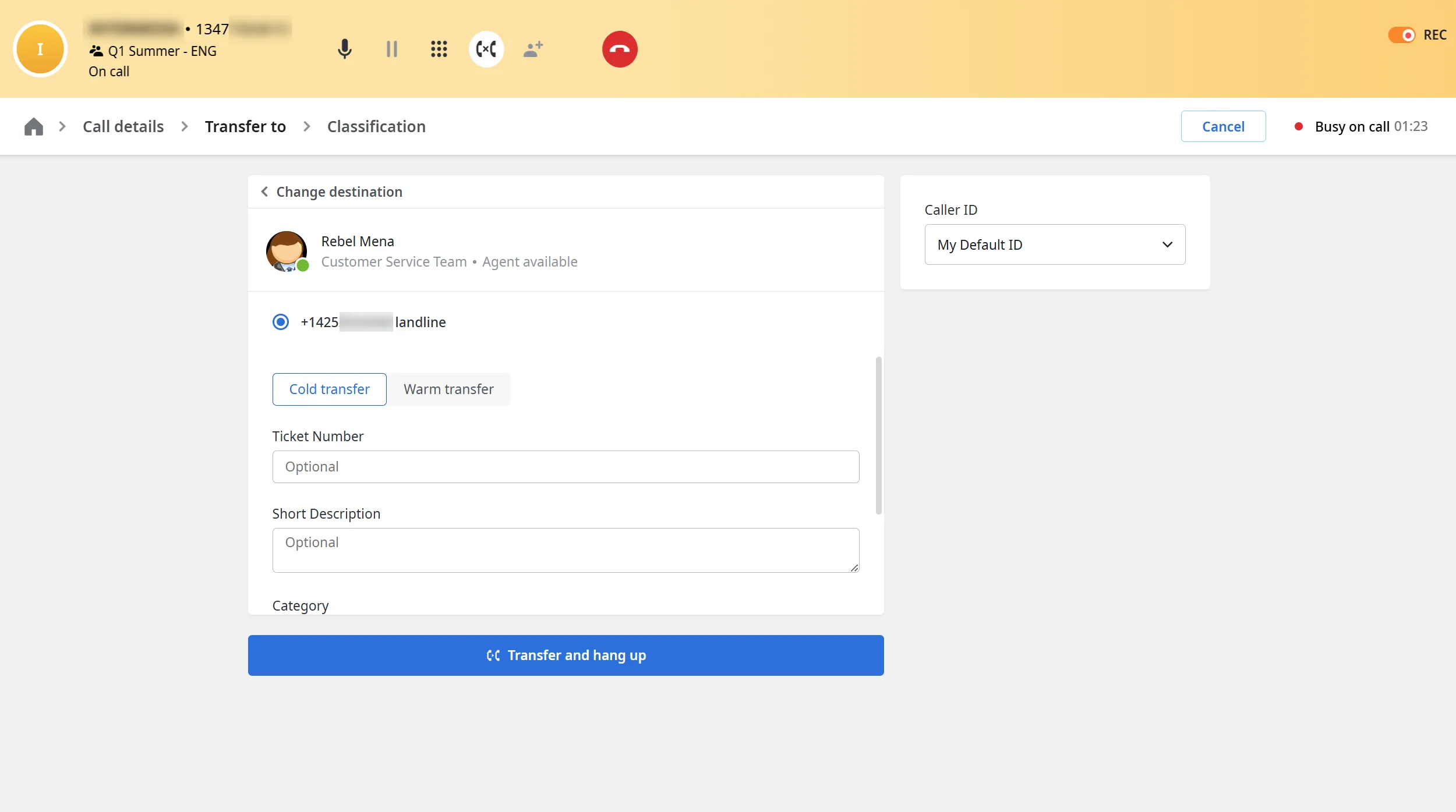This screenshot has height=812, width=1456.
Task: Open Call details breadcrumb tab
Action: (123, 126)
